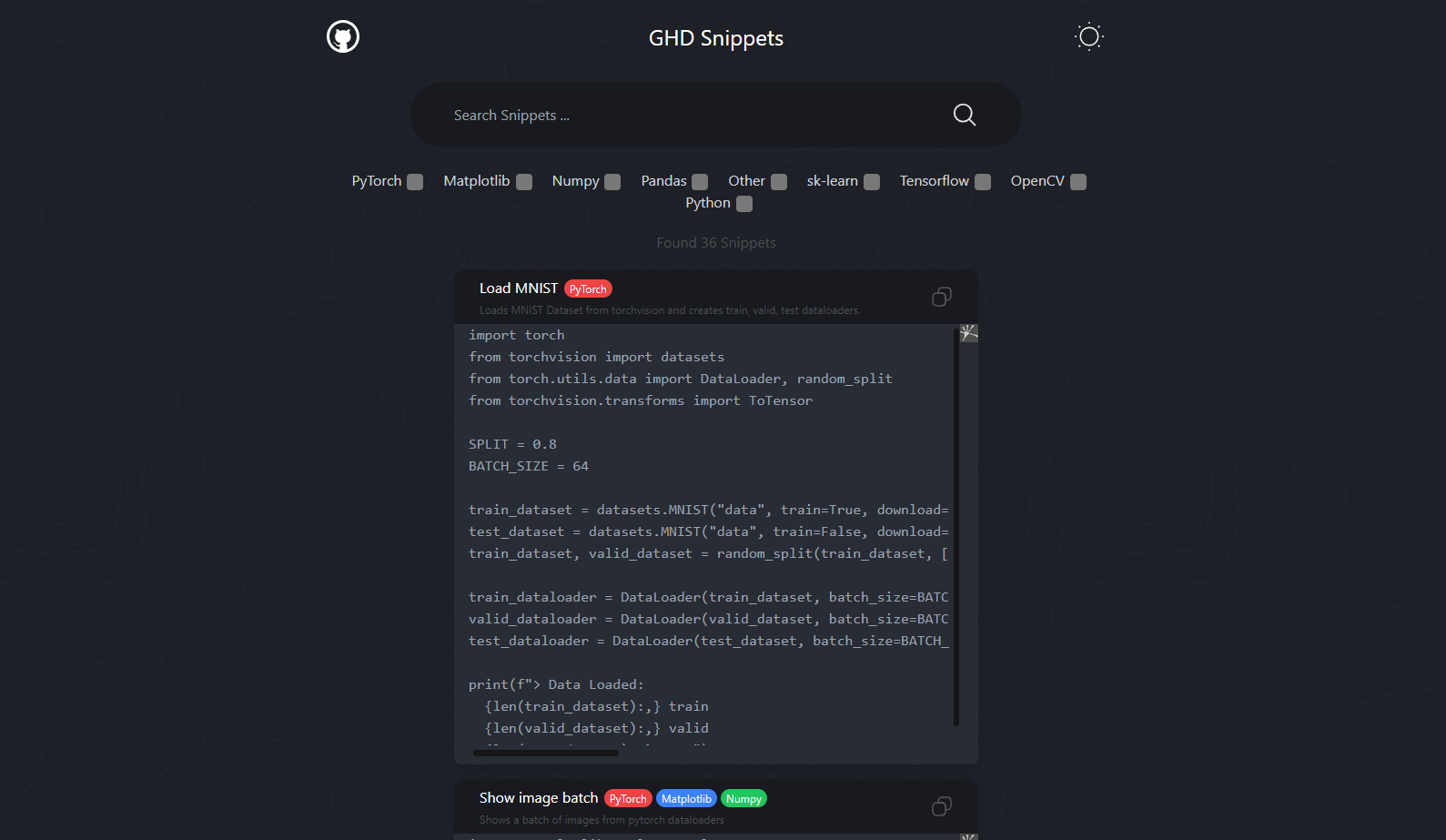Check the OpenCV filter box
1446x840 pixels.
click(x=1078, y=182)
